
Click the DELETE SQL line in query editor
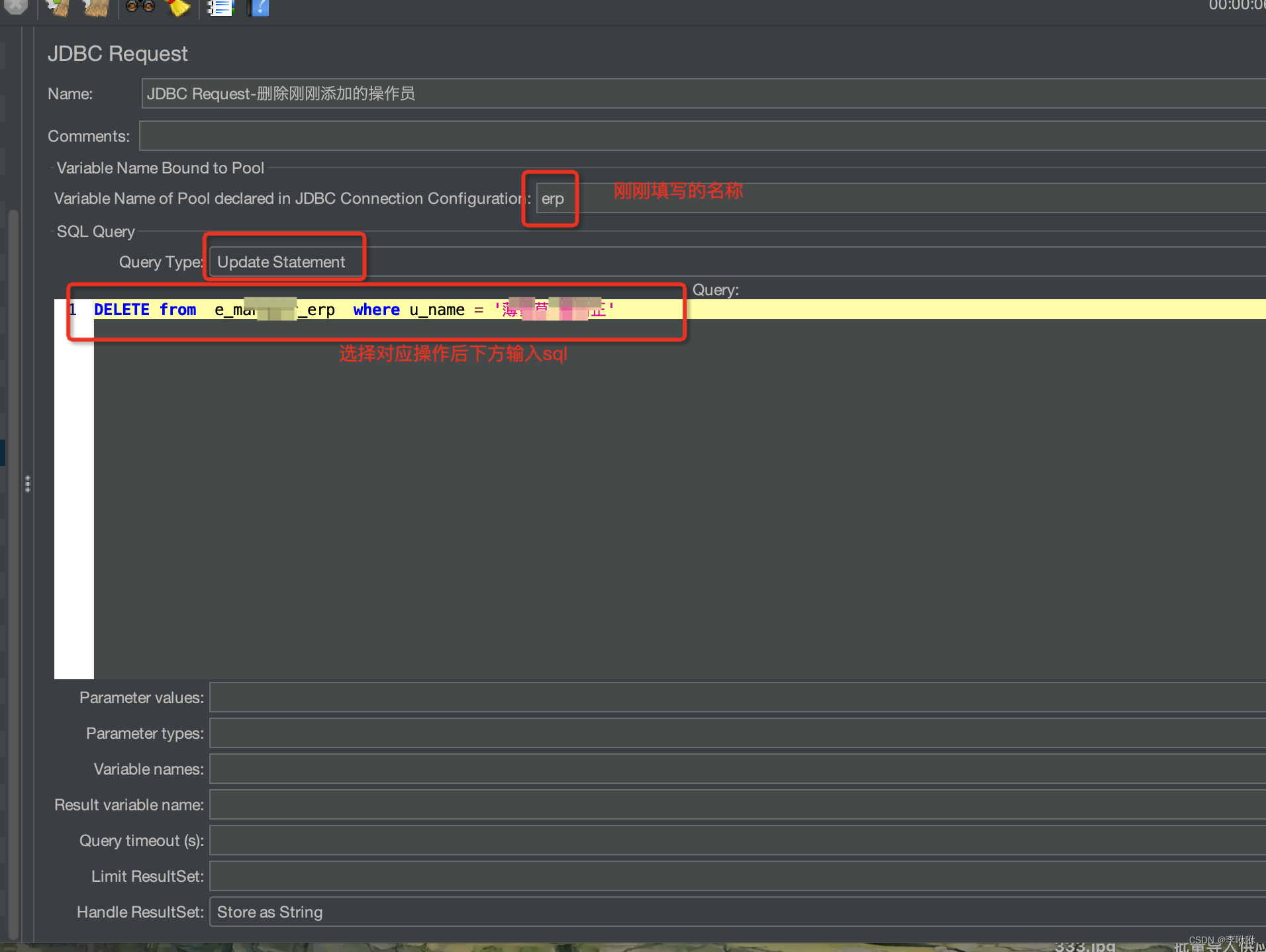pos(680,309)
